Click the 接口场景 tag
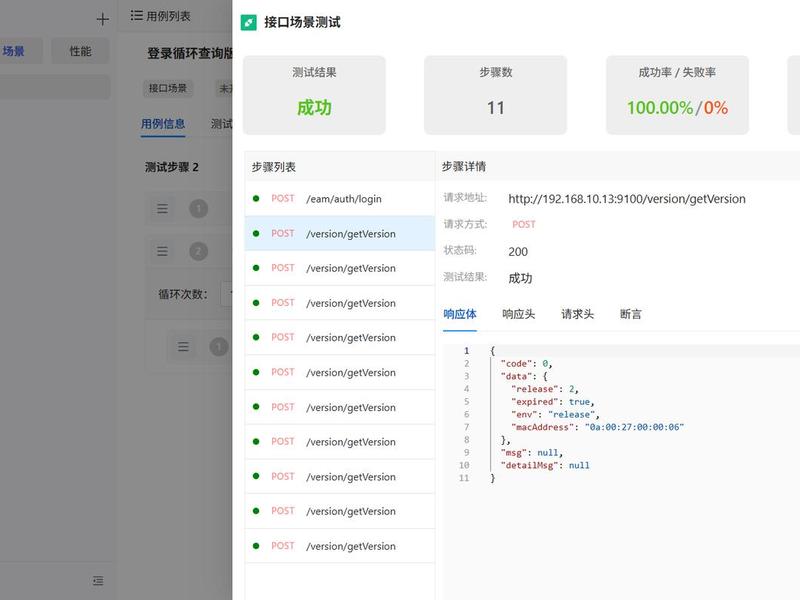This screenshot has width=800, height=600. [167, 88]
